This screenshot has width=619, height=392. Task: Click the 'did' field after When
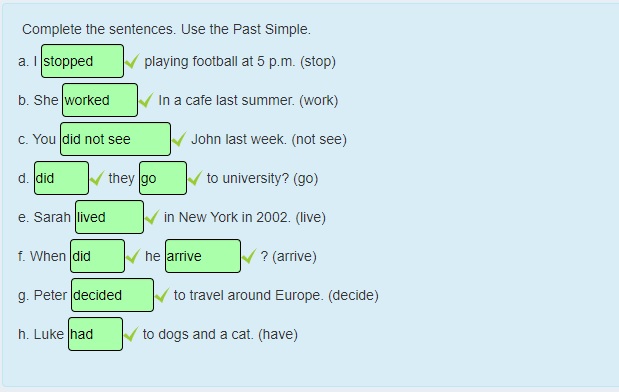98,256
